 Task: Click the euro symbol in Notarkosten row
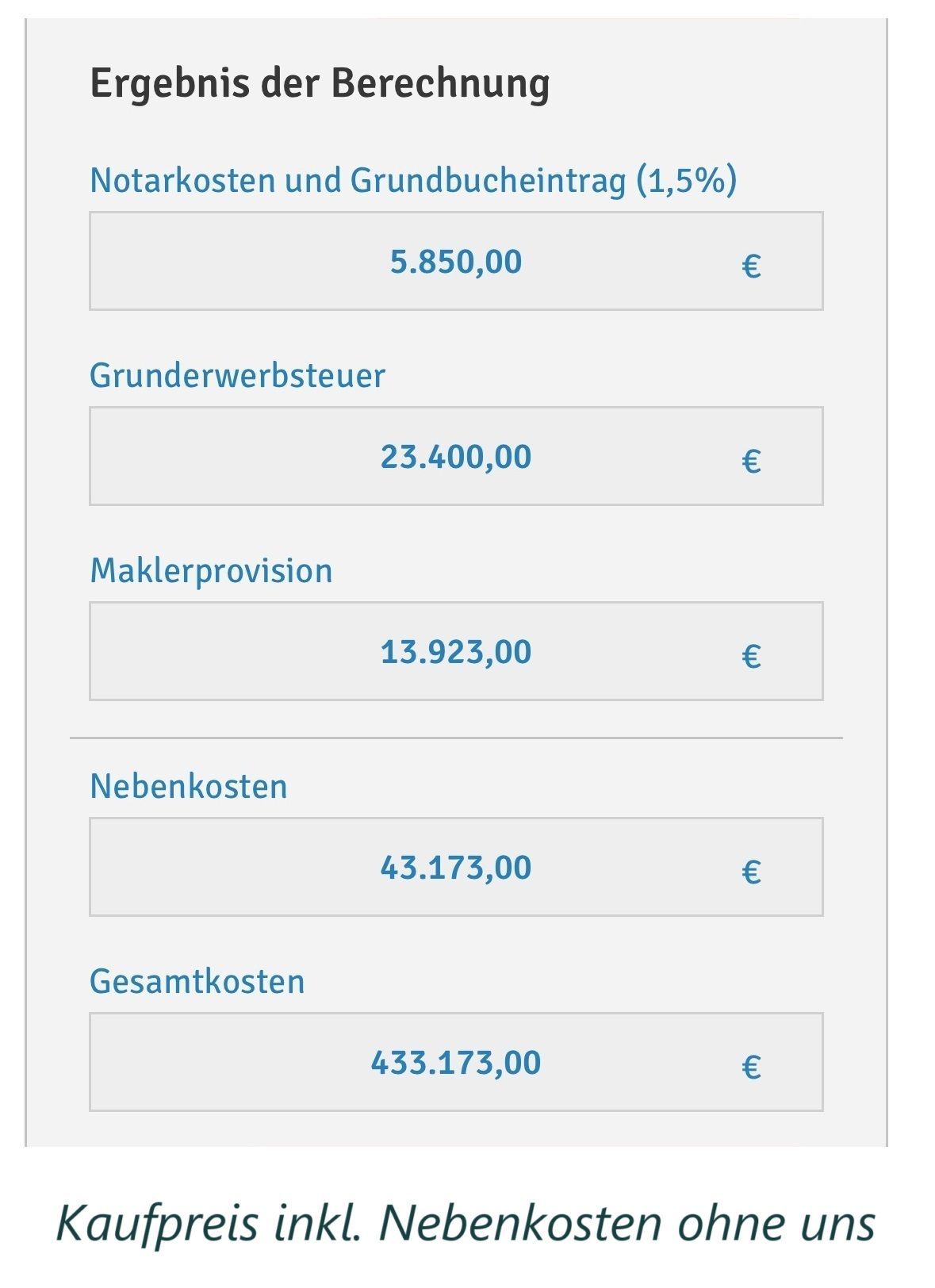[x=751, y=266]
